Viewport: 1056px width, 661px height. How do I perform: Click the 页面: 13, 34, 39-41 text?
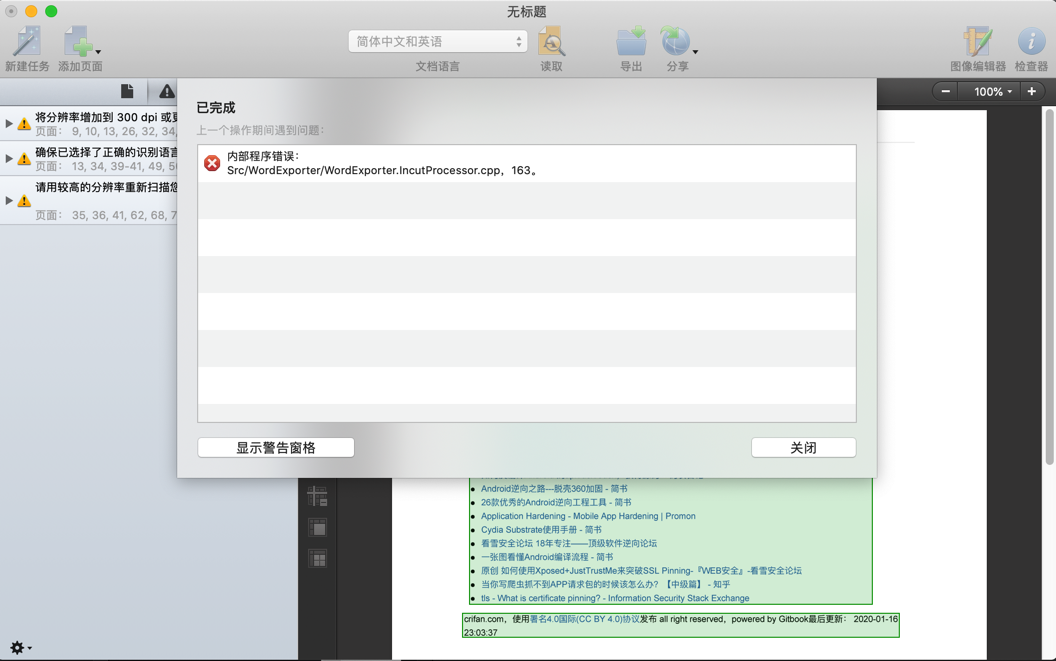click(x=106, y=166)
